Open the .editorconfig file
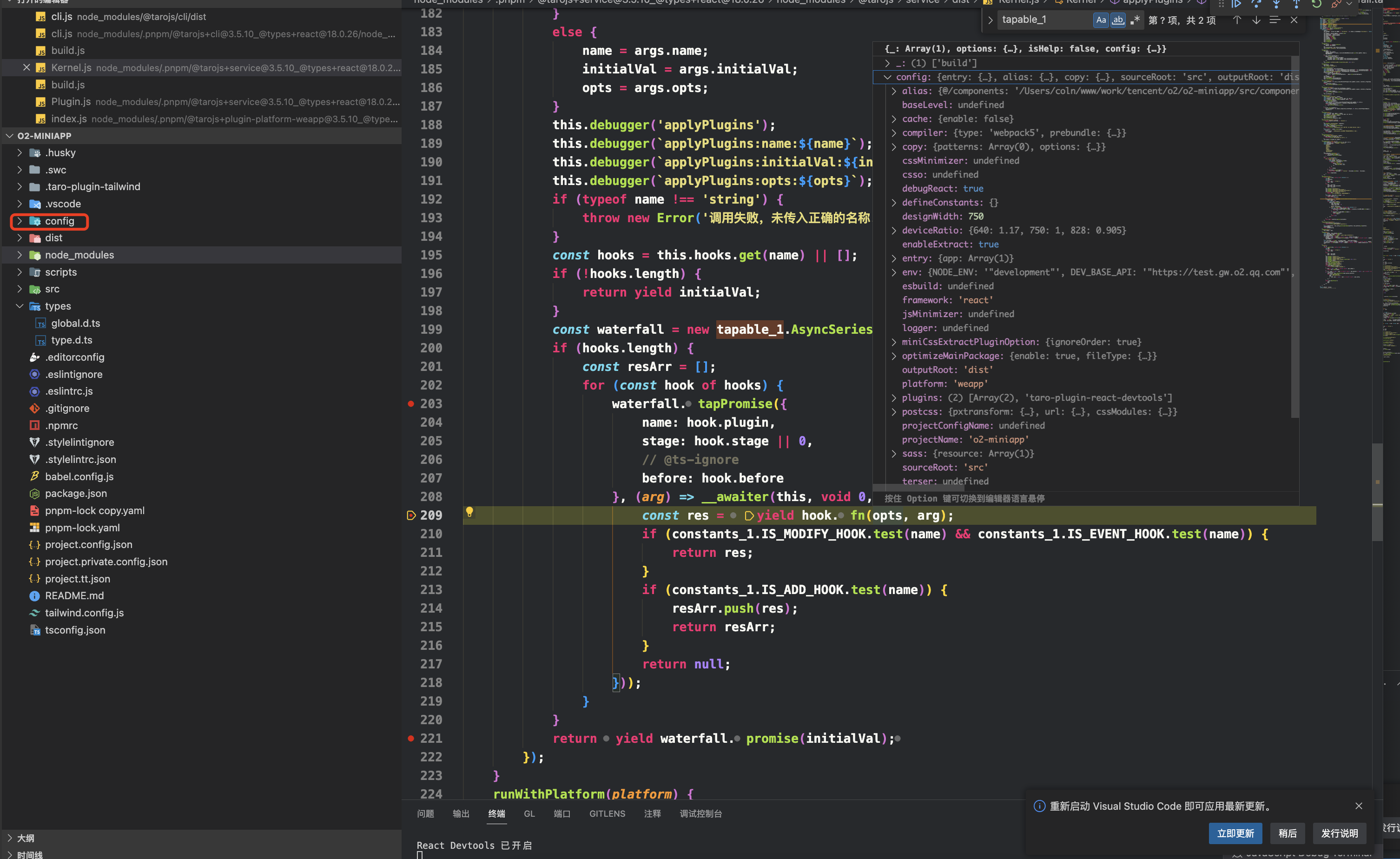This screenshot has width=1400, height=859. 74,357
